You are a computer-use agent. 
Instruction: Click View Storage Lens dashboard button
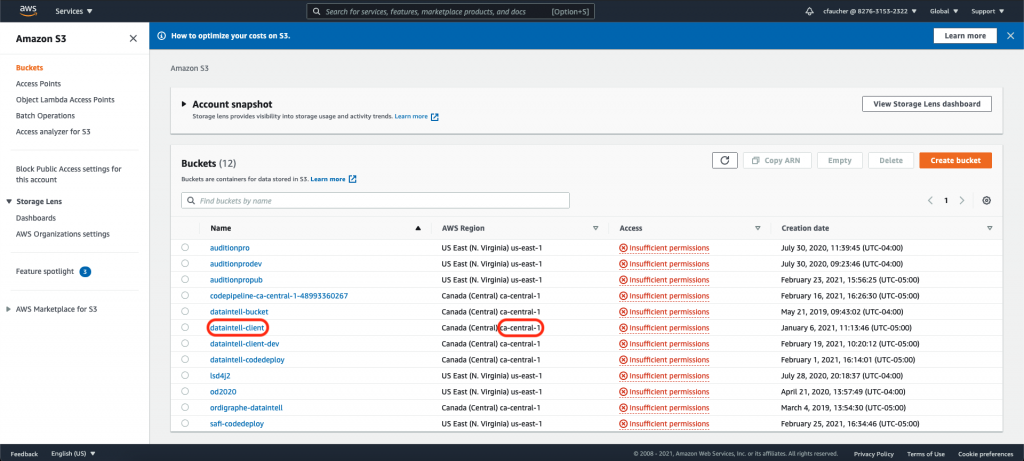927,104
